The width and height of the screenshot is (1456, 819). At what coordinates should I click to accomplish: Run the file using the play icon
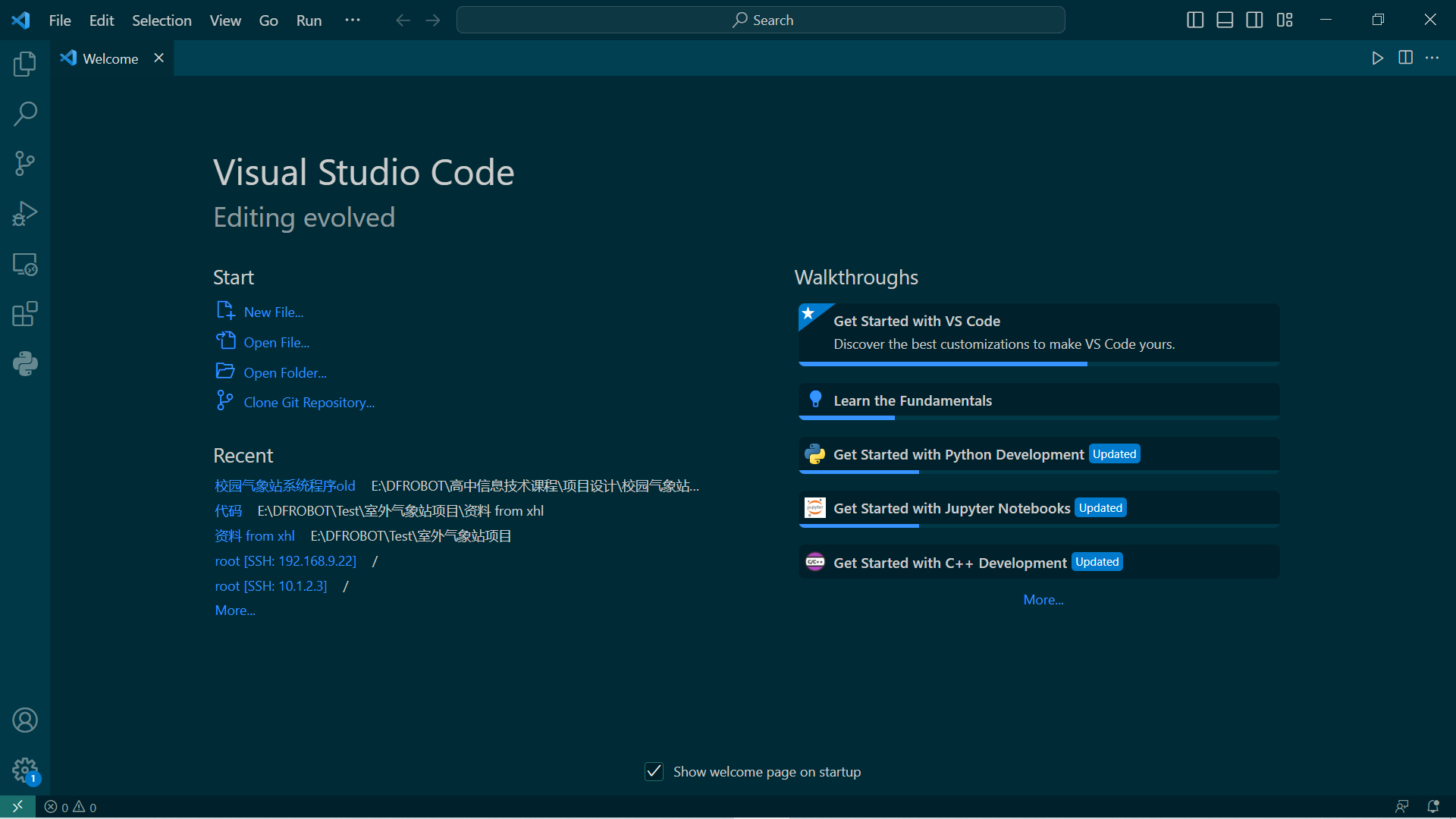coord(1378,58)
